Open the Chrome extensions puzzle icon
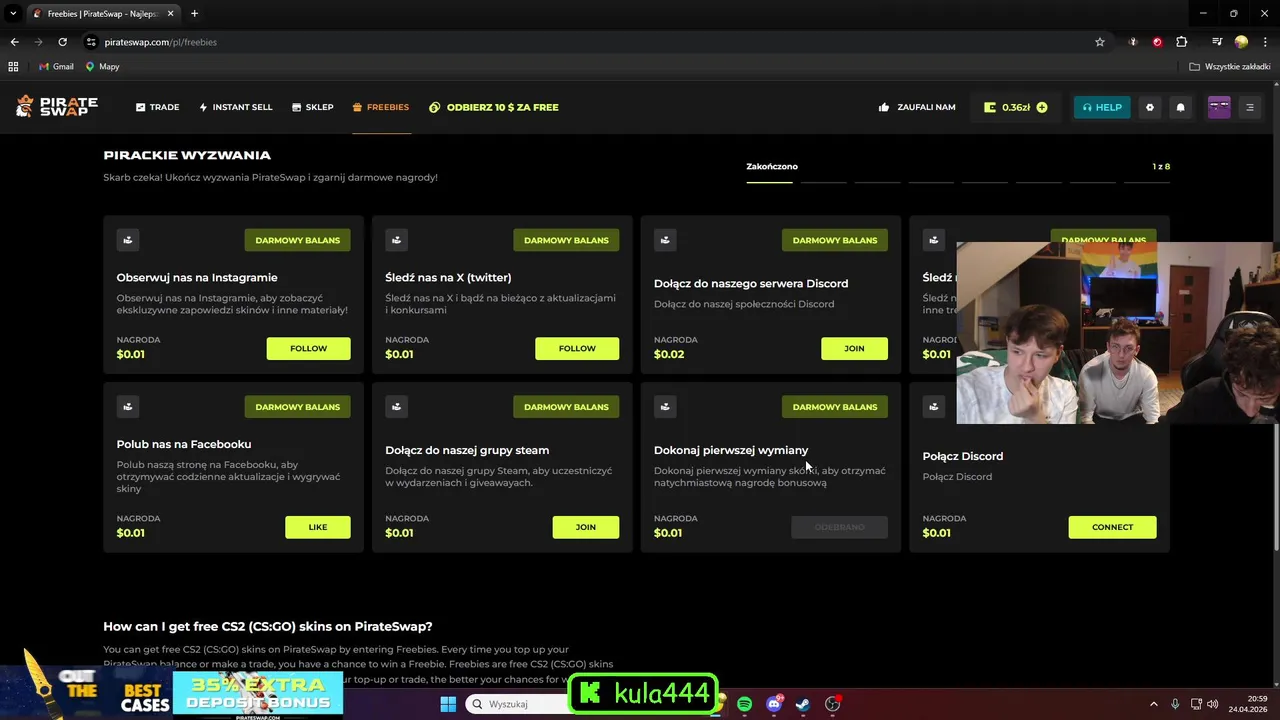This screenshot has width=1280, height=720. pos(1182,42)
